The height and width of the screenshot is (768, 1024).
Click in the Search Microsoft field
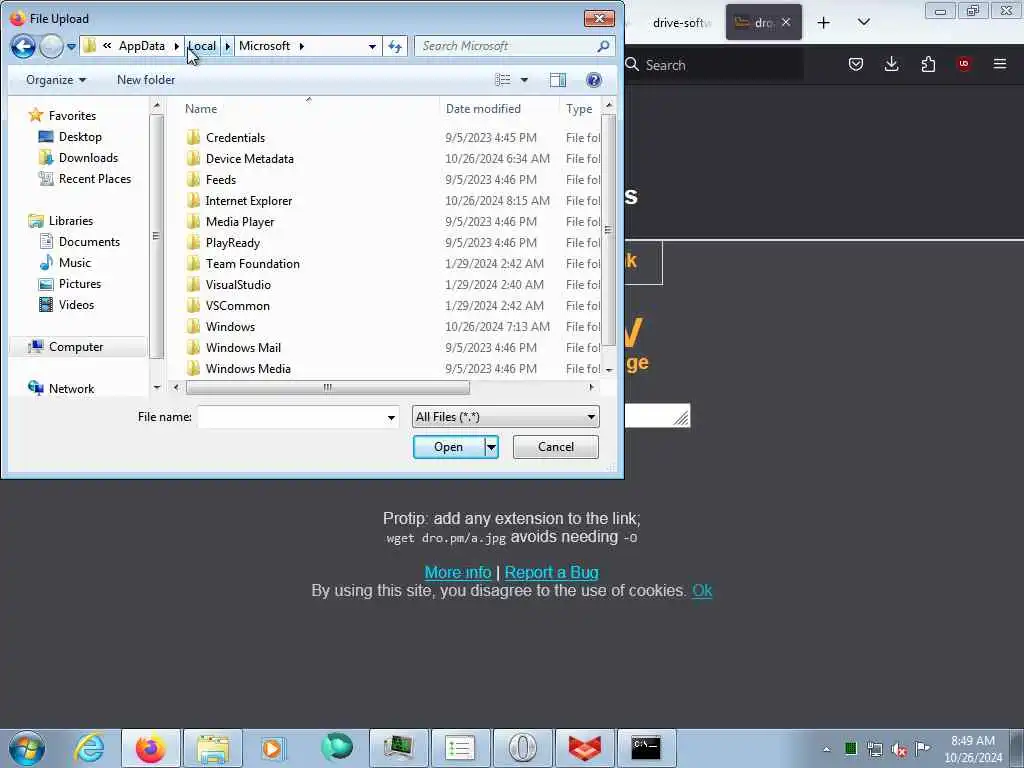point(506,46)
